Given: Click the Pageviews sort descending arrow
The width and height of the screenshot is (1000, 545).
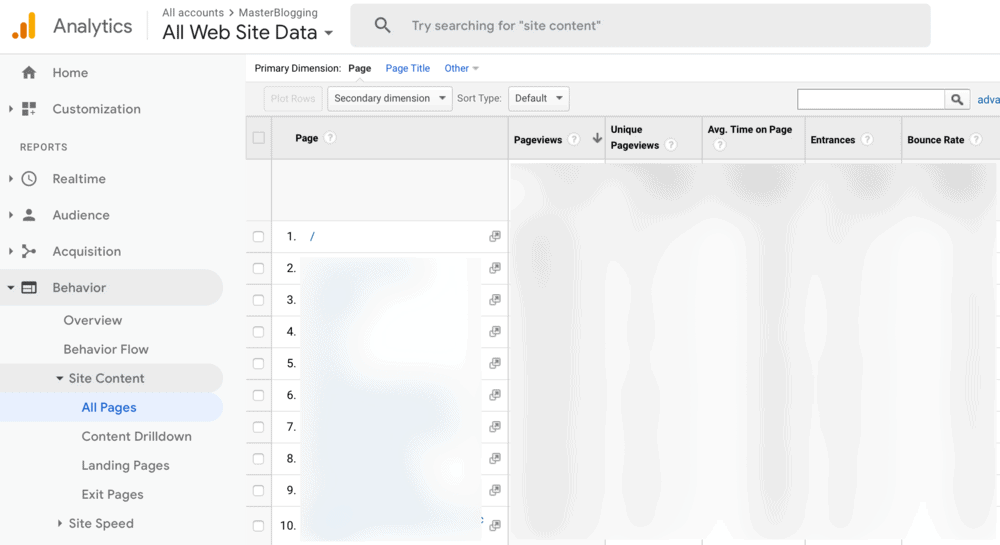Looking at the screenshot, I should click(597, 138).
